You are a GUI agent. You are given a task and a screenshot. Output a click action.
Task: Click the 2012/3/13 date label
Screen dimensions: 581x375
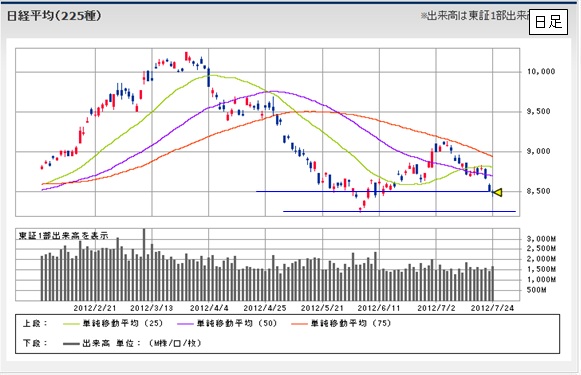[152, 308]
